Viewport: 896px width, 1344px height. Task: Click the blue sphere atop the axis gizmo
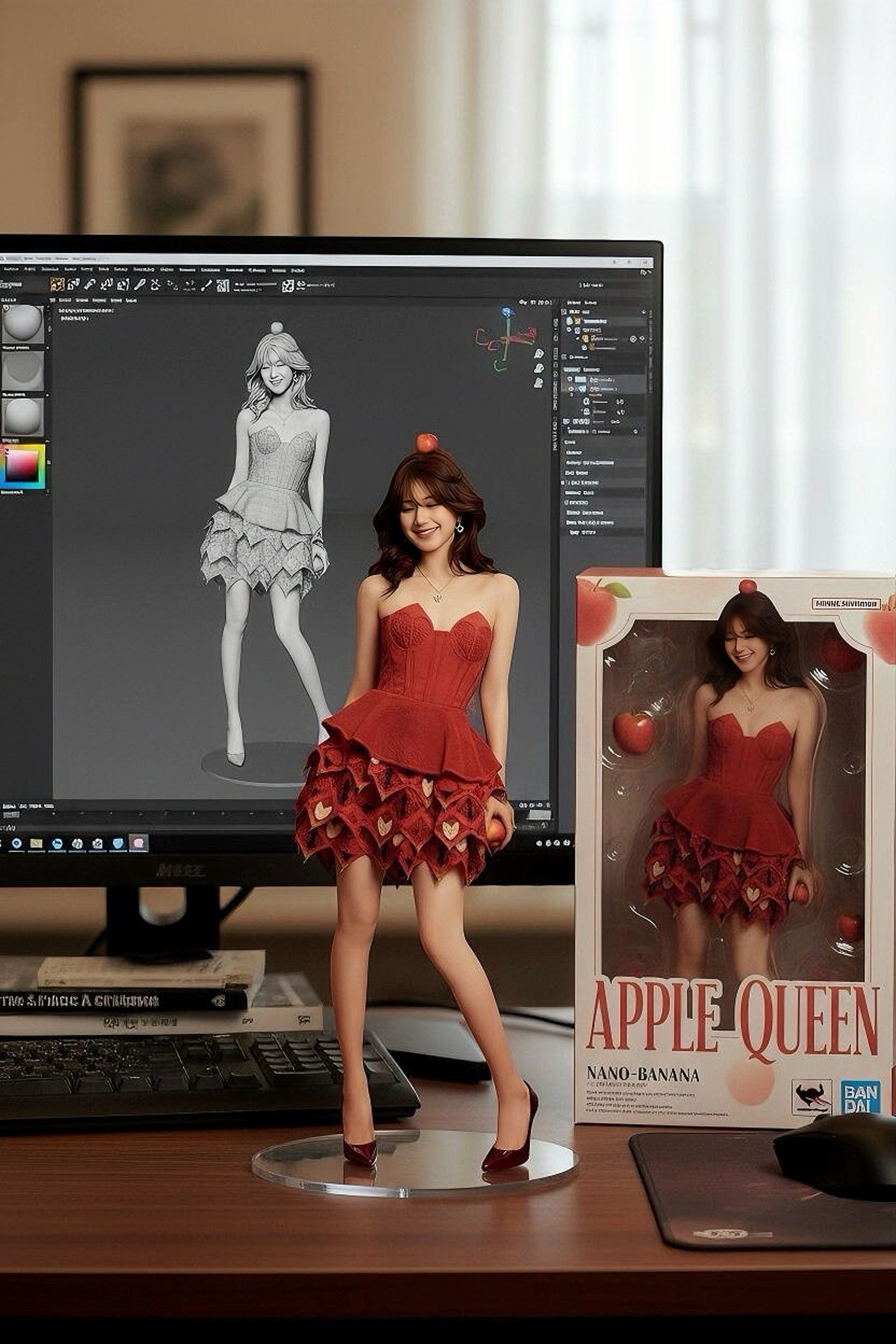click(x=506, y=312)
